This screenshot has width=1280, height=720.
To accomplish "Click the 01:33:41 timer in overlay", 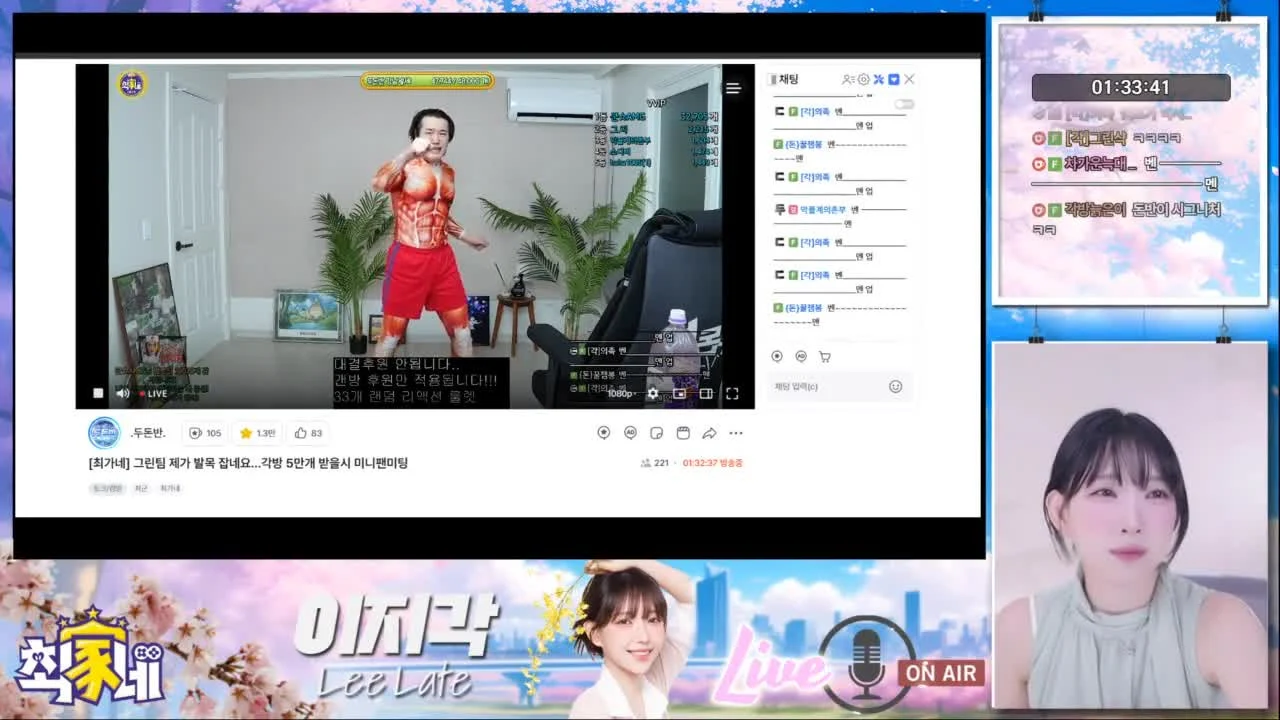I will 1131,87.
